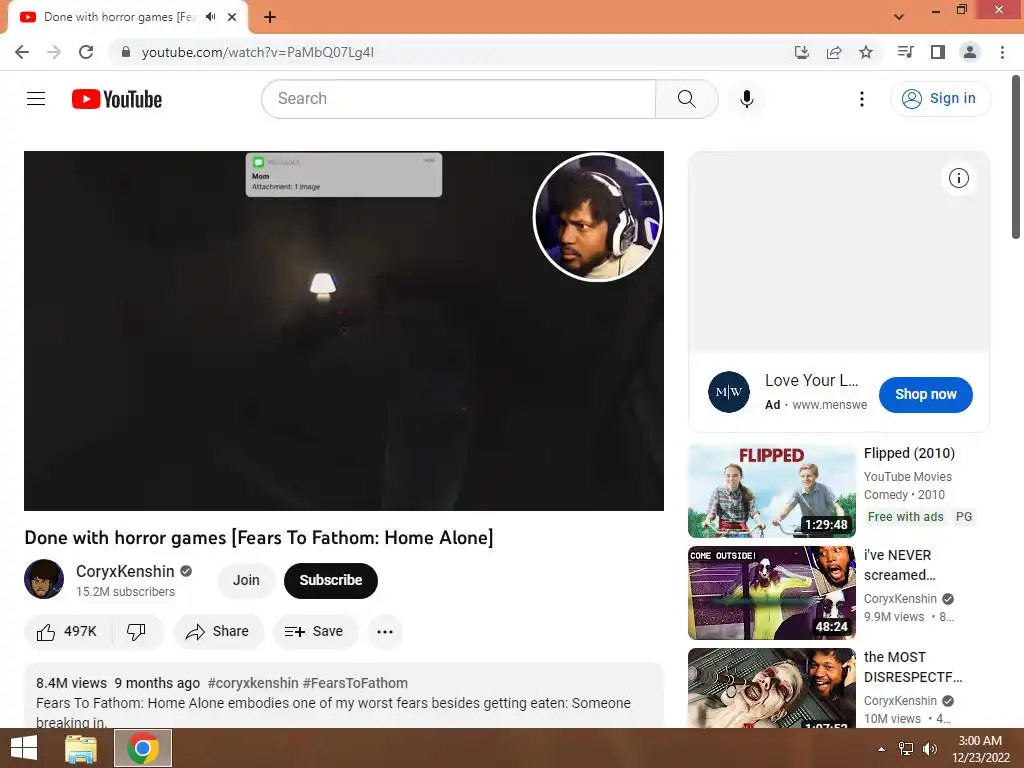Click Shop now ad button
This screenshot has height=768, width=1024.
(x=925, y=394)
